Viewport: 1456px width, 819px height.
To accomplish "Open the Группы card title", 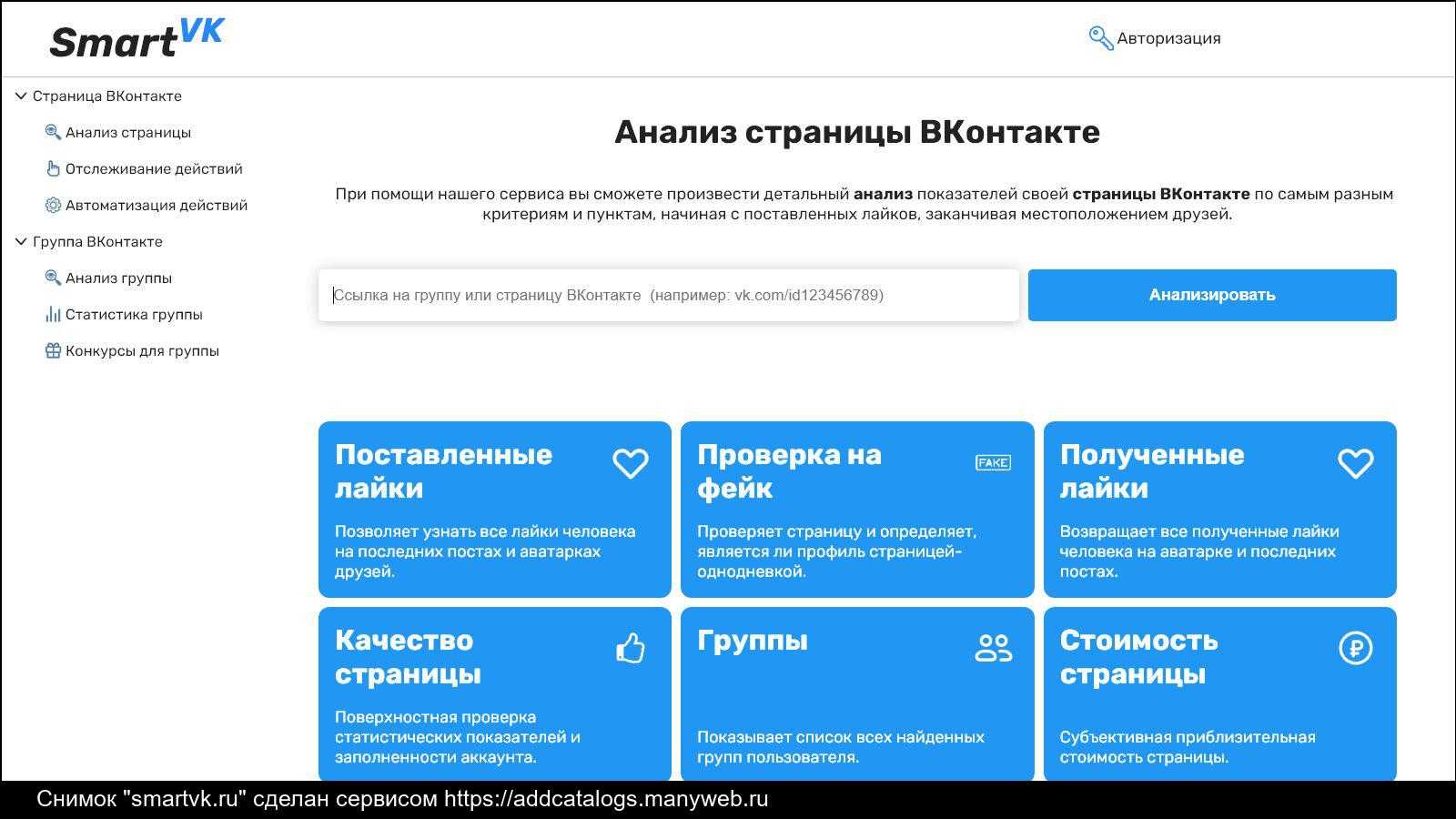I will (753, 641).
